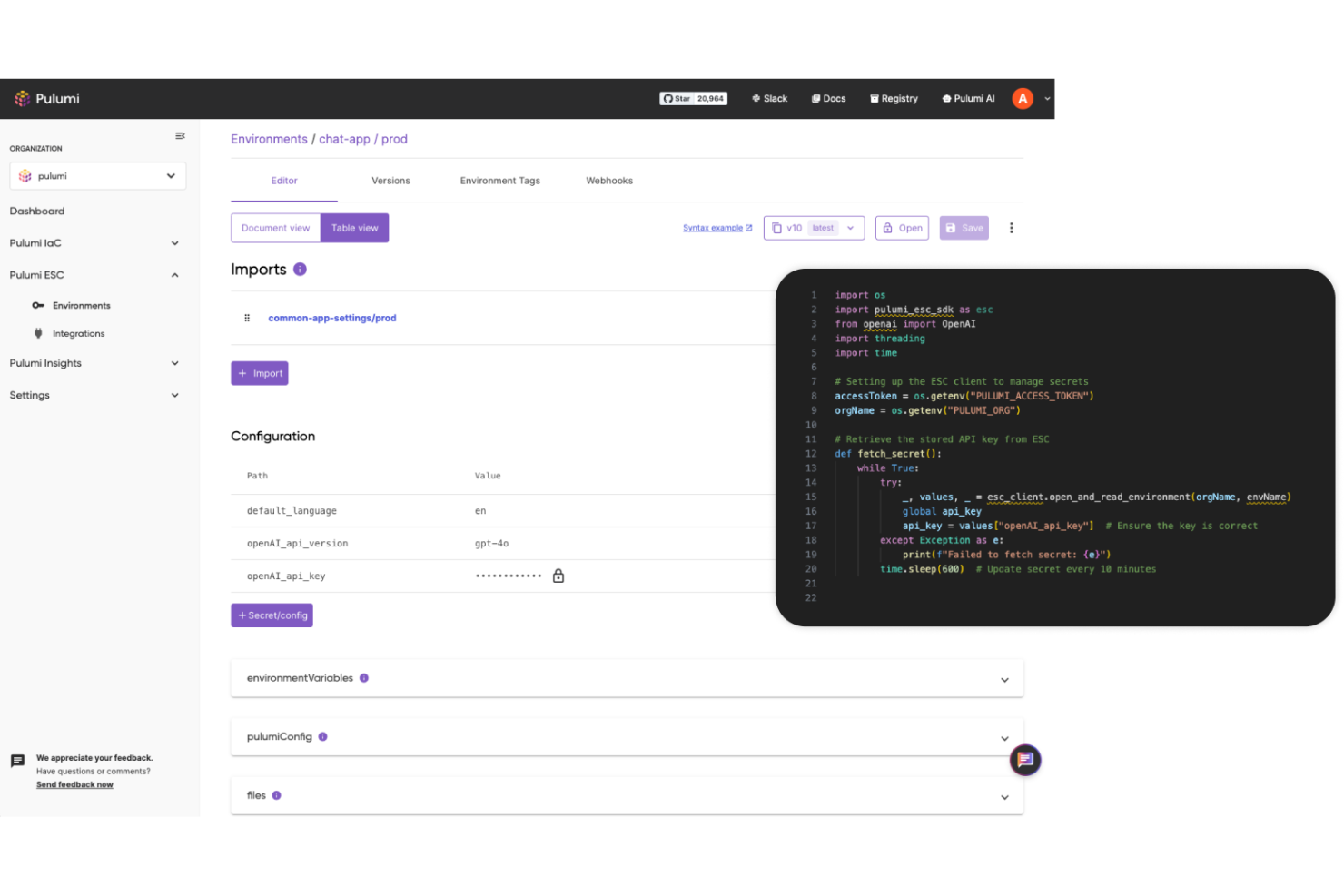Screen dimensions: 1344x896
Task: Switch to Document view
Action: coord(276,228)
